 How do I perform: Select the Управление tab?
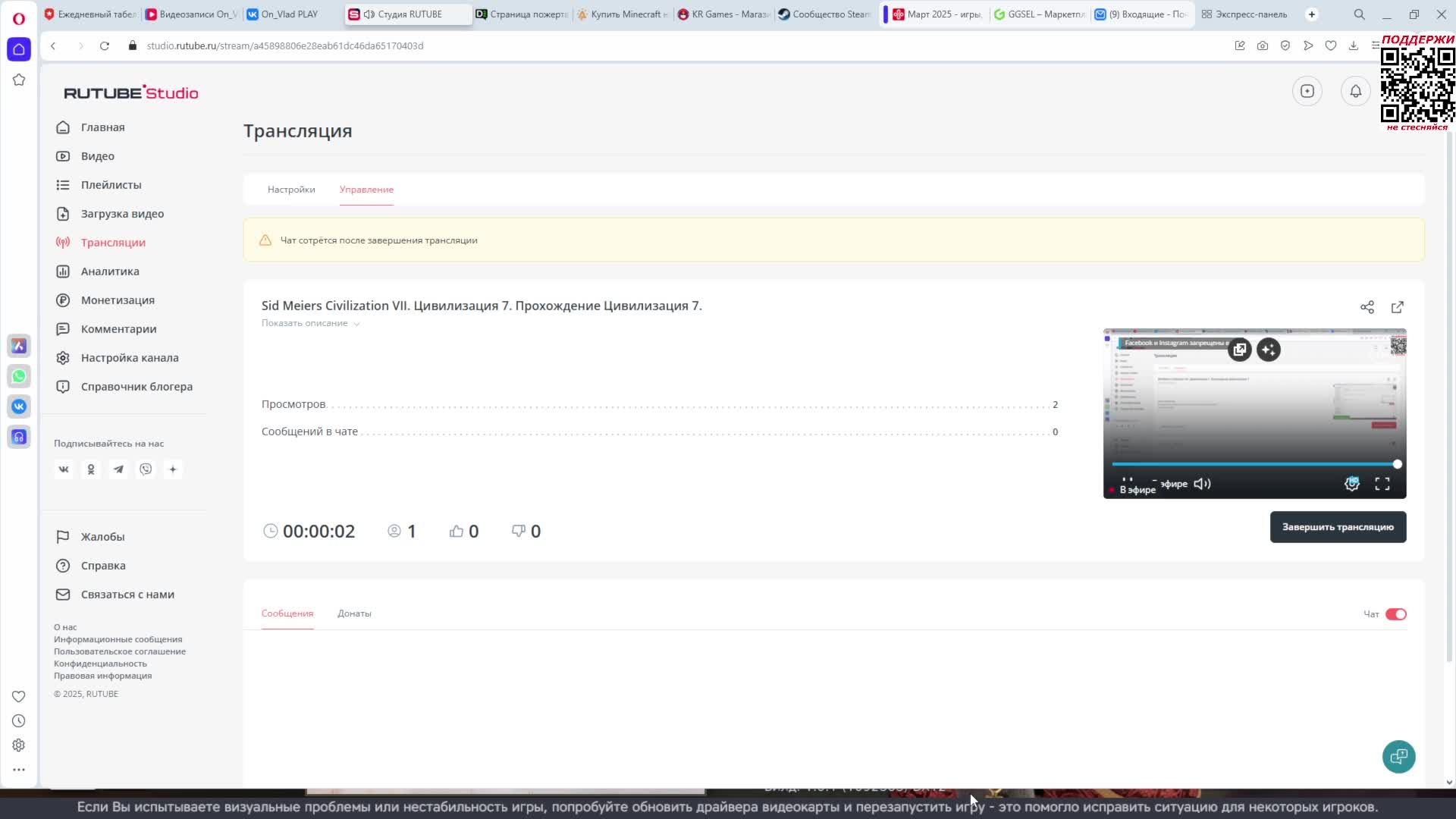pyautogui.click(x=366, y=190)
